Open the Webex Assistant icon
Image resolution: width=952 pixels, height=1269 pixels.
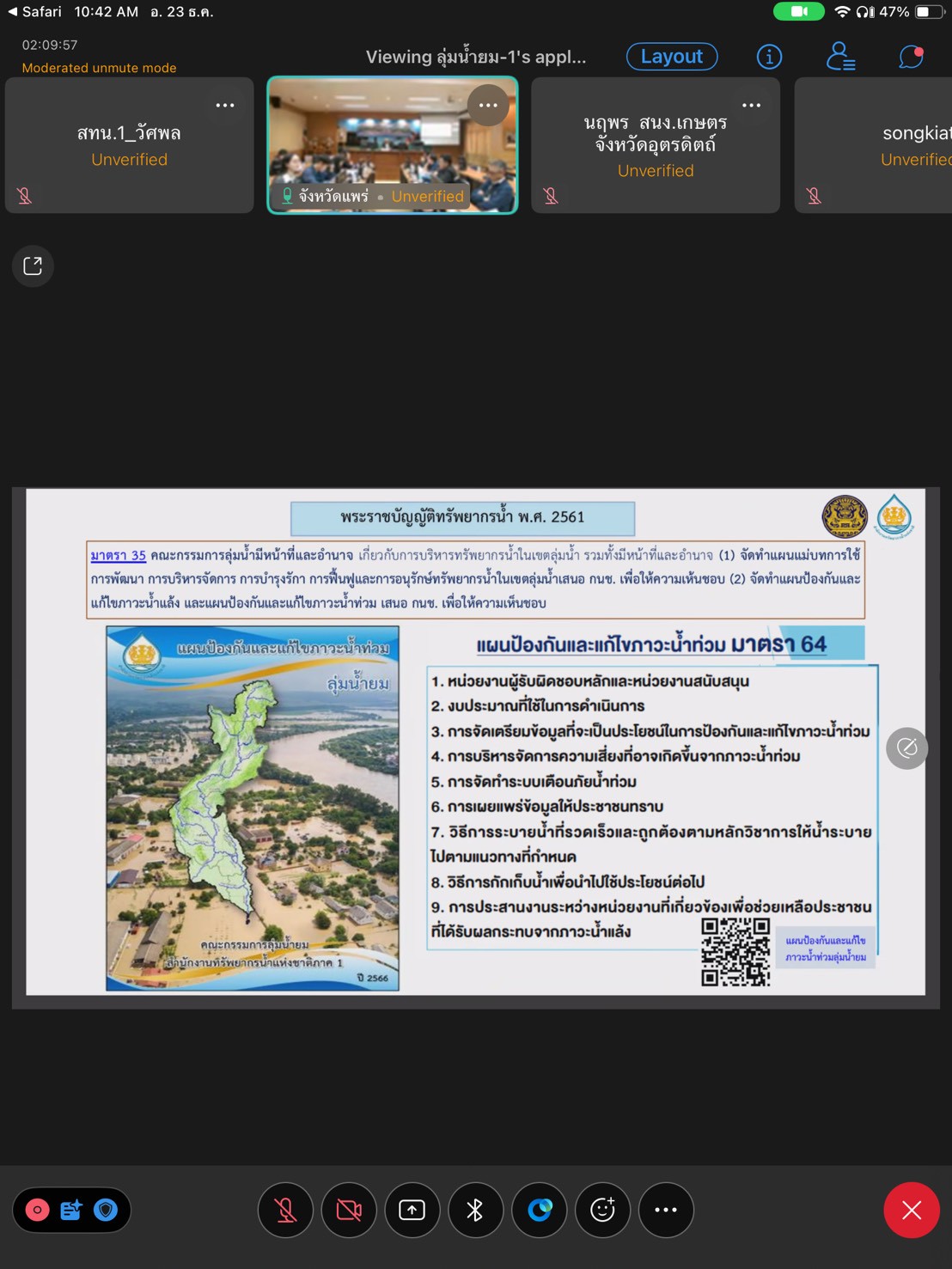click(539, 1210)
